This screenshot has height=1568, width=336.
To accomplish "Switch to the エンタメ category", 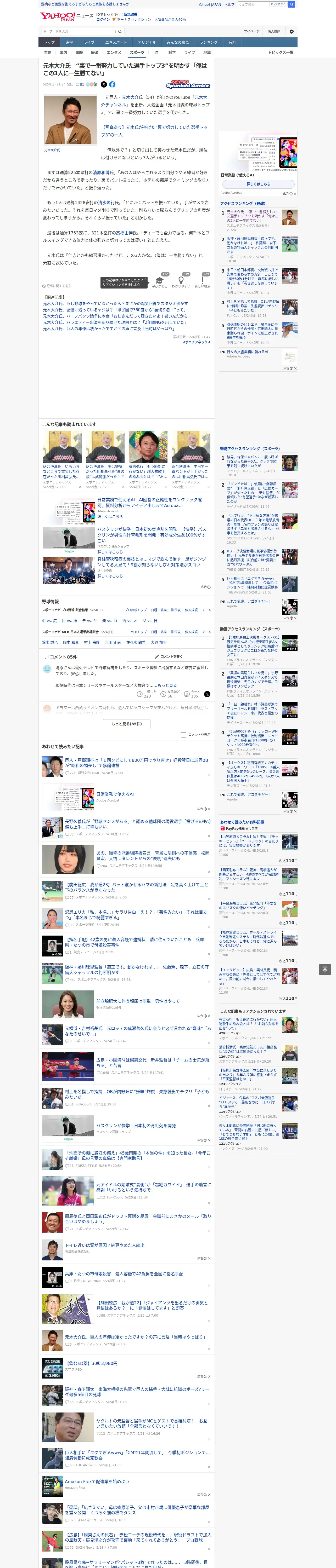I will [114, 52].
